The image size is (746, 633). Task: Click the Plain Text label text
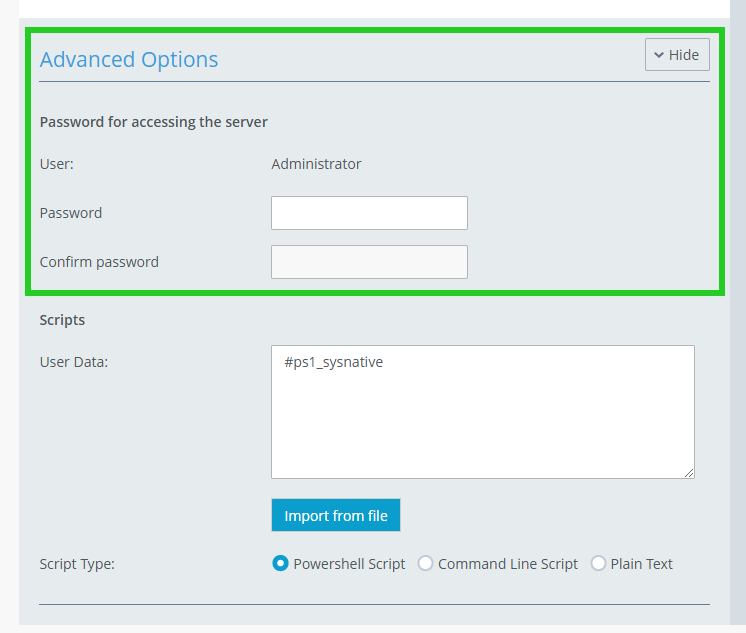(641, 564)
